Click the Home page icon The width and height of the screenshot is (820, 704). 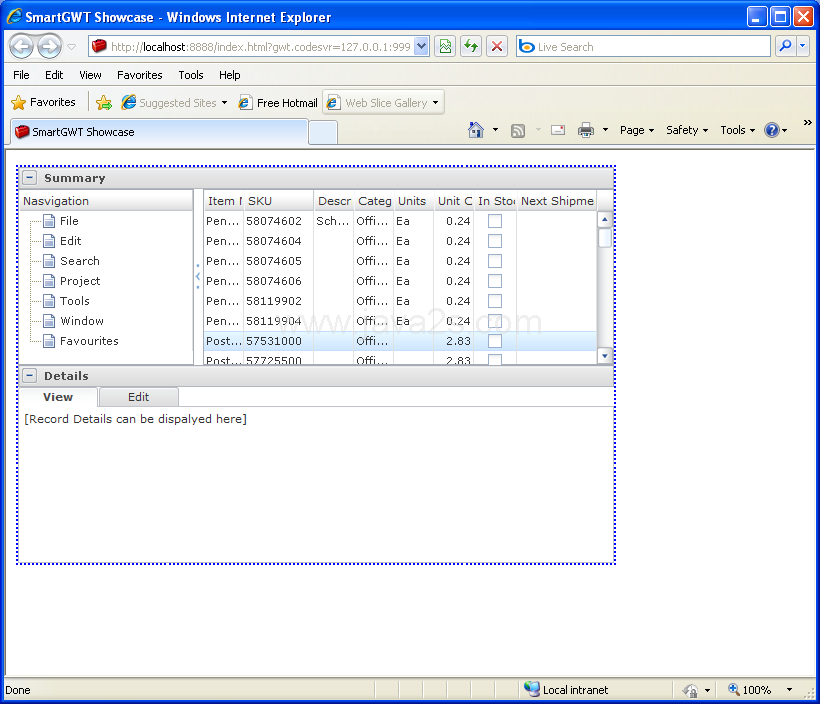click(476, 130)
